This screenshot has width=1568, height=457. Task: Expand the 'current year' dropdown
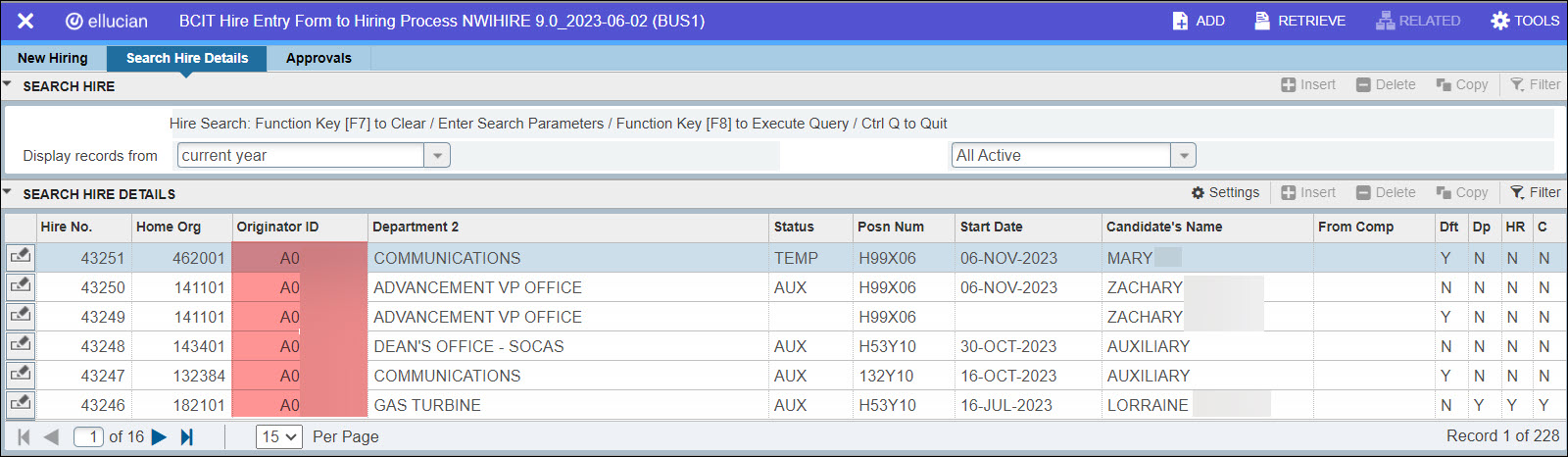pos(437,156)
